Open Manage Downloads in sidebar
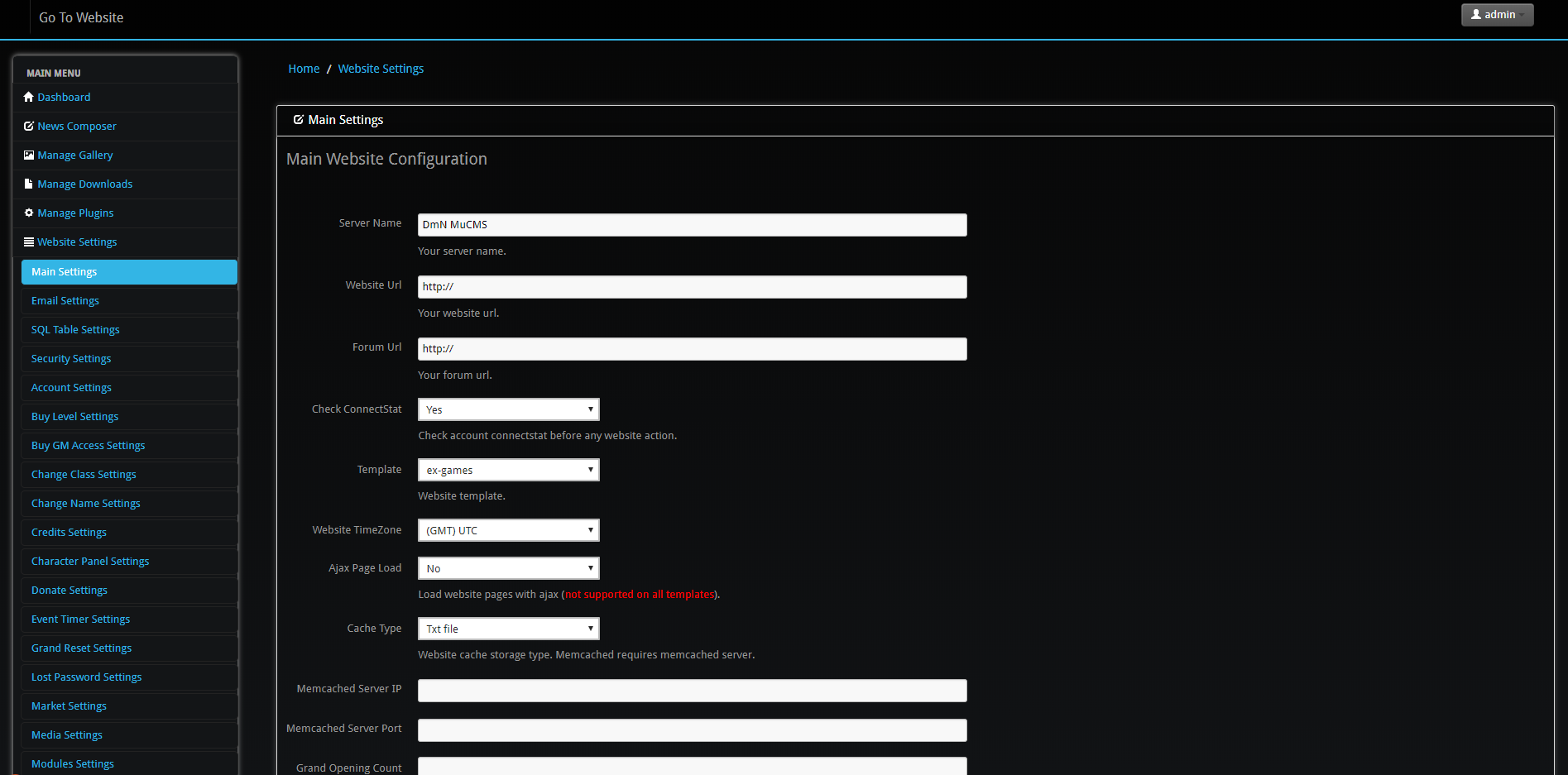The height and width of the screenshot is (775, 1568). pos(126,184)
